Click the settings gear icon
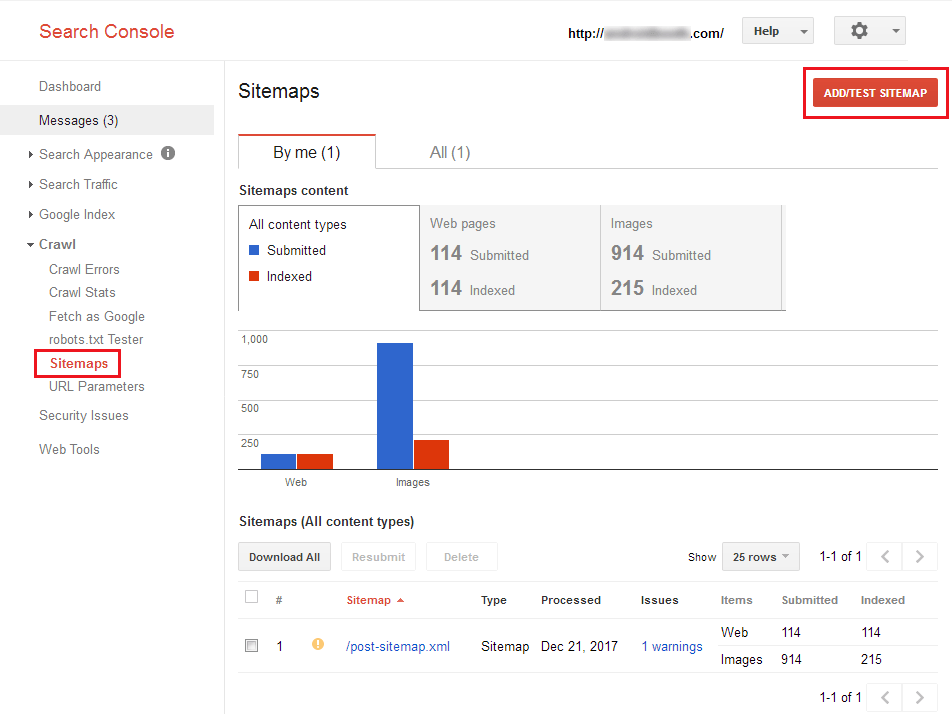Viewport: 952px width, 714px height. click(x=859, y=30)
